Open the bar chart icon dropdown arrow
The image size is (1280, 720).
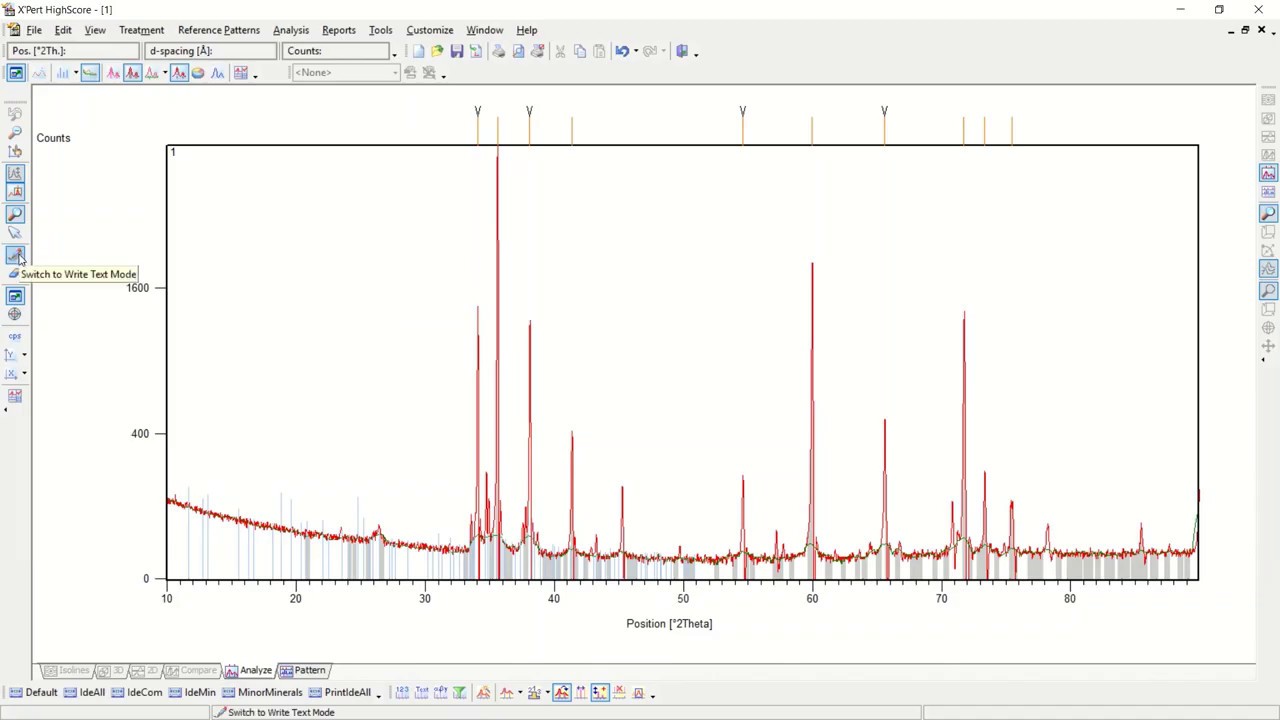[75, 74]
